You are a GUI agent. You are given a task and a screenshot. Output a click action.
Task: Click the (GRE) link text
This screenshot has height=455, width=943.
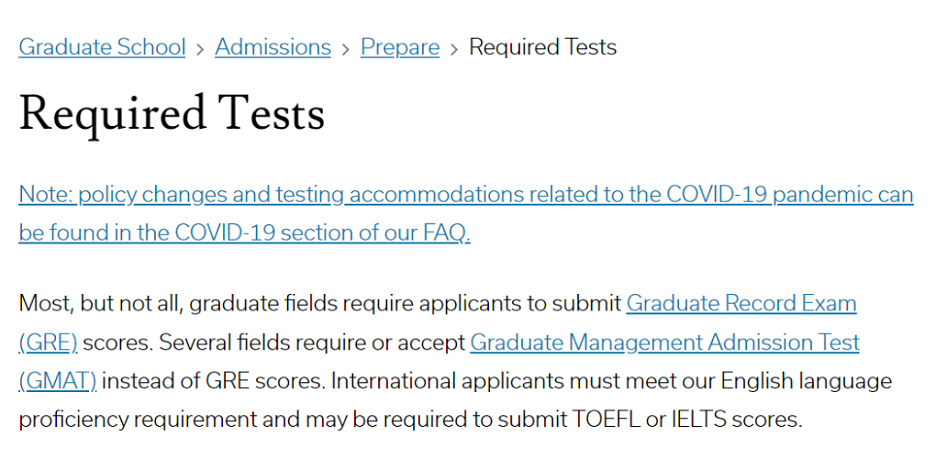[x=48, y=343]
